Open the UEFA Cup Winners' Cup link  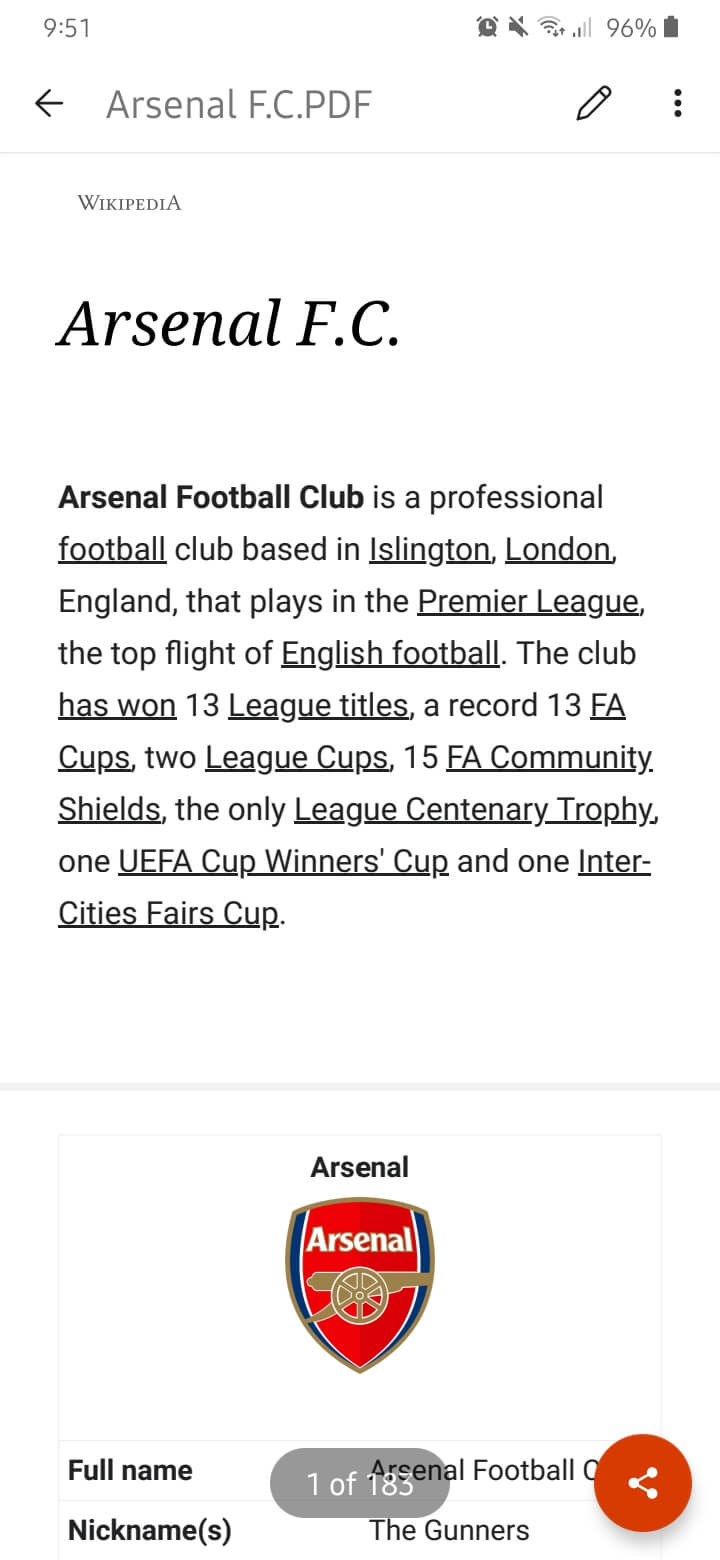point(283,861)
